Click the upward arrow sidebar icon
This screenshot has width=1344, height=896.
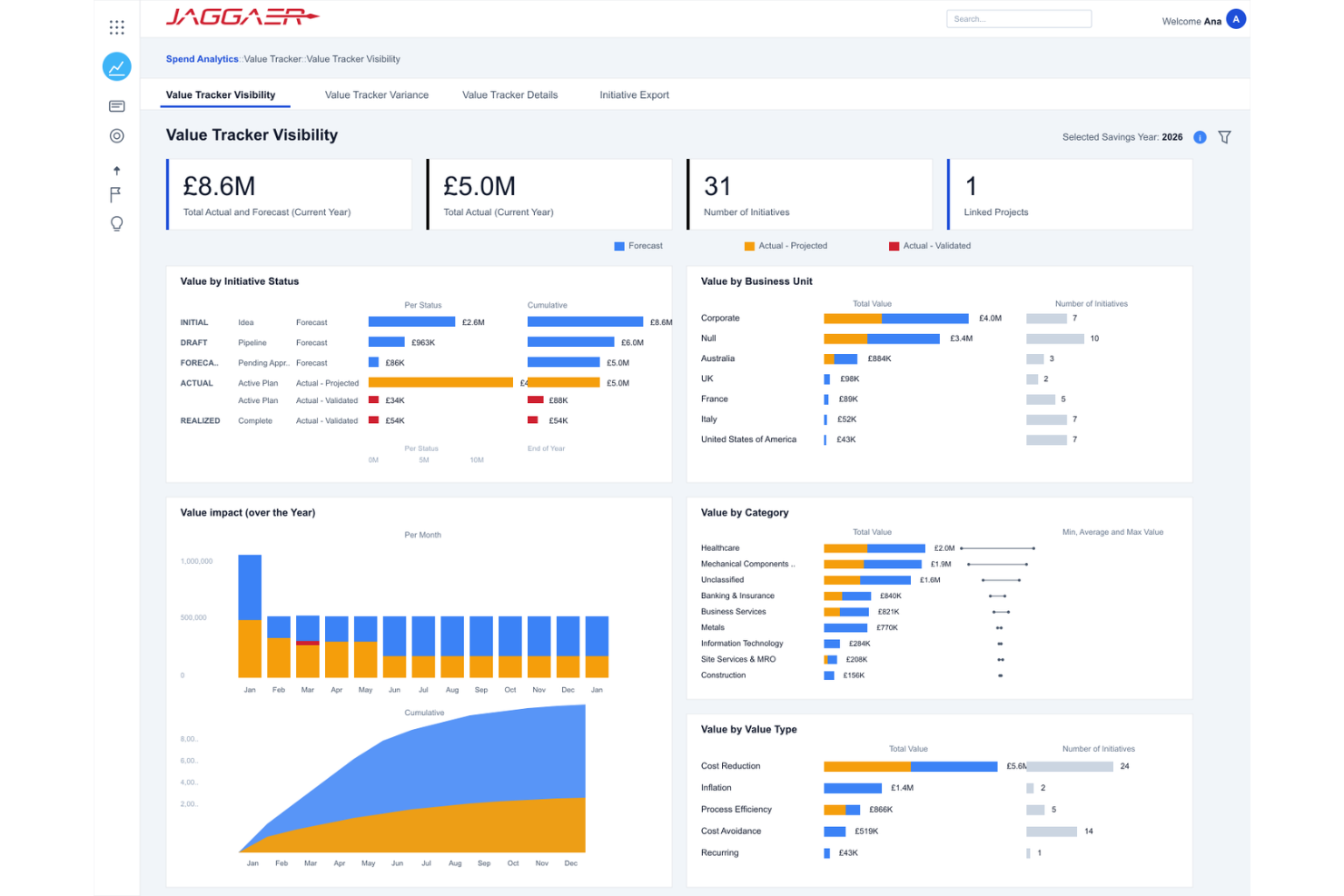tap(116, 171)
